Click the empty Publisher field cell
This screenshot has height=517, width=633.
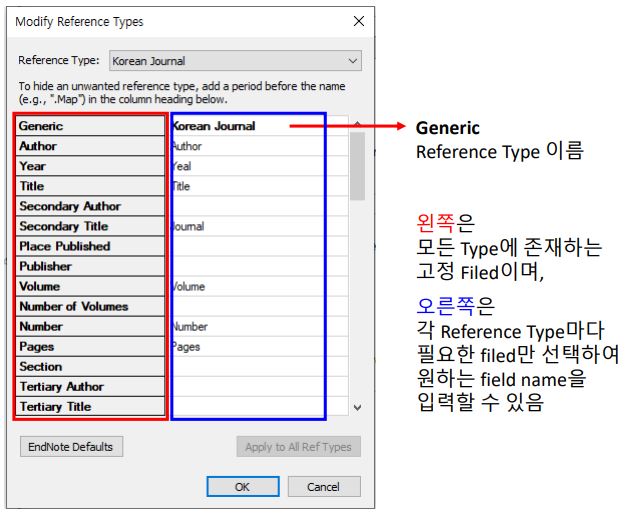click(x=258, y=266)
